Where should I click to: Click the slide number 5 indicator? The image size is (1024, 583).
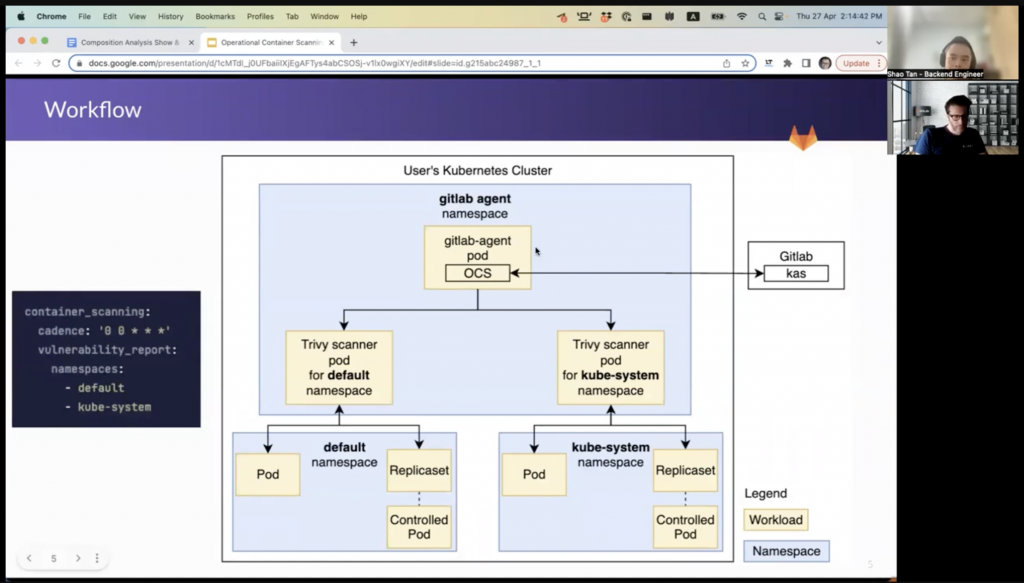tap(54, 559)
